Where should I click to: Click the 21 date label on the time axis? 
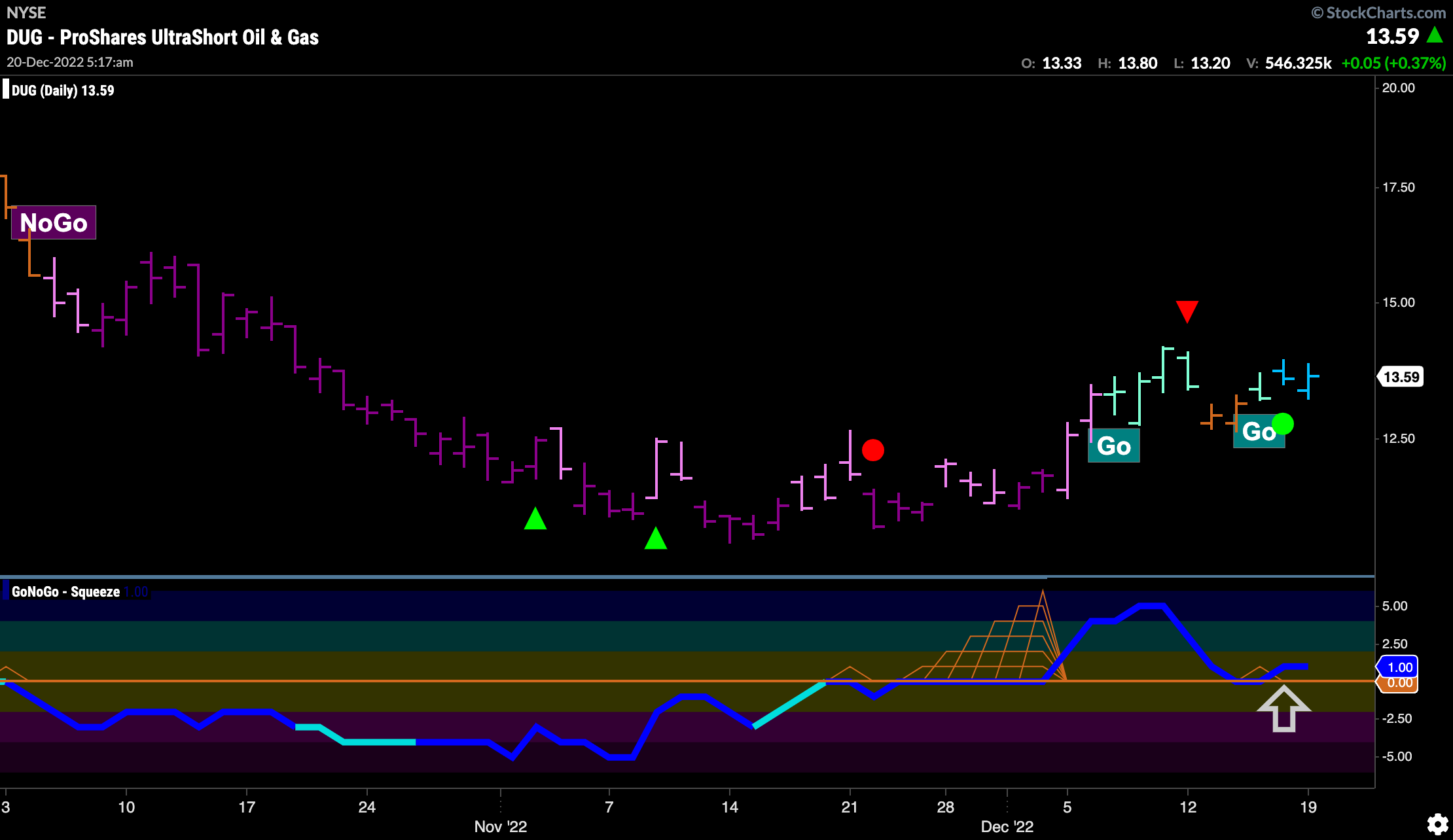[x=850, y=807]
